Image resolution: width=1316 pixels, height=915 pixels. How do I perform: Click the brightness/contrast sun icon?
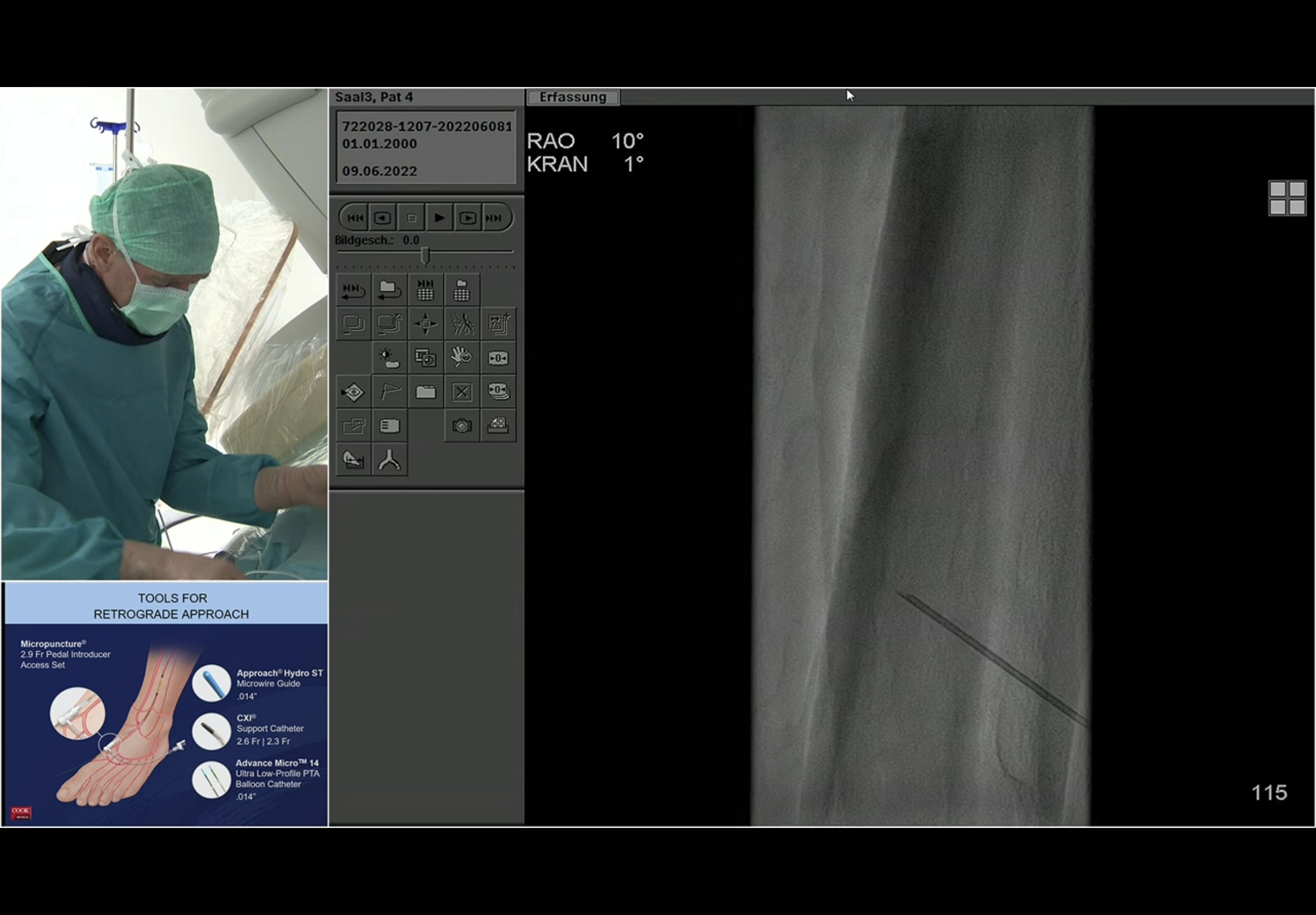click(x=390, y=358)
